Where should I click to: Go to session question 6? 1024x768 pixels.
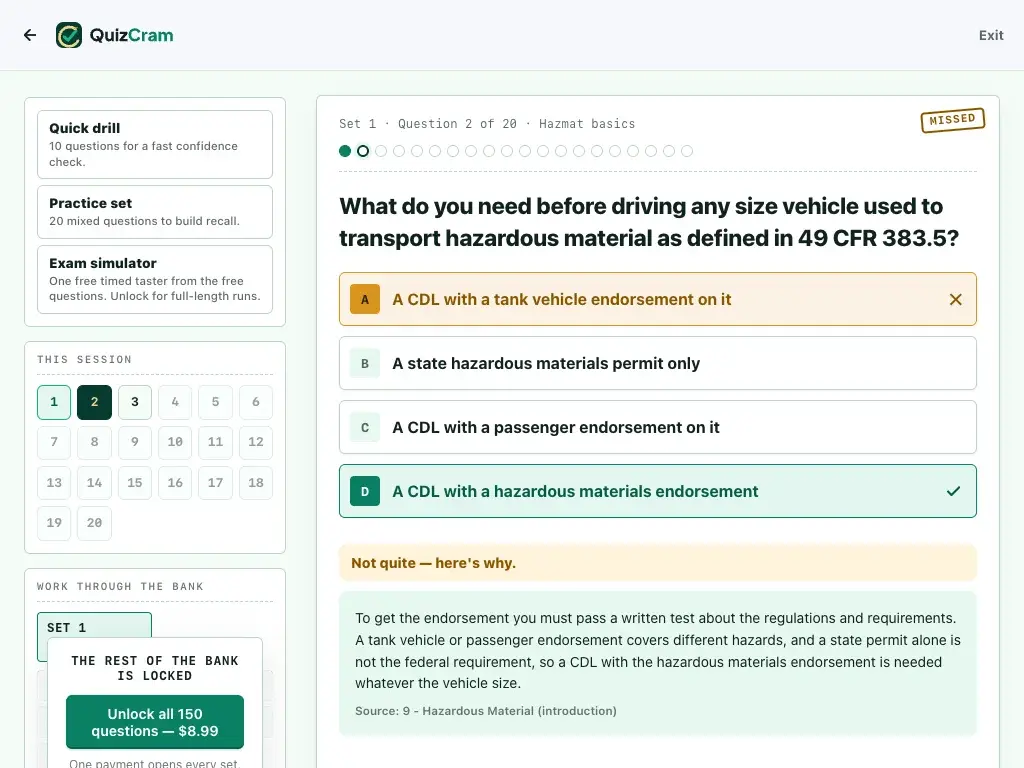(256, 402)
